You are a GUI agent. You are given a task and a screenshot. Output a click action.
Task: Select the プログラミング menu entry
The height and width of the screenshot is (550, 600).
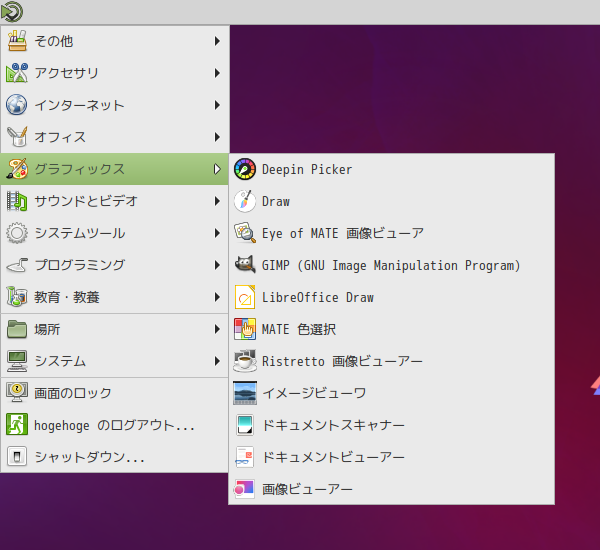click(x=114, y=265)
